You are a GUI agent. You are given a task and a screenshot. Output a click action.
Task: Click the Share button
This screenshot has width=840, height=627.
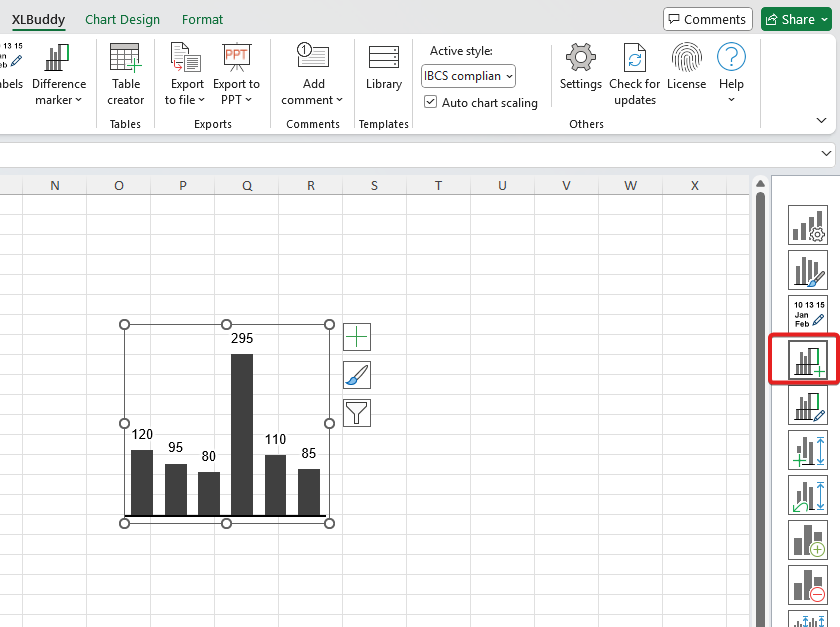[796, 19]
